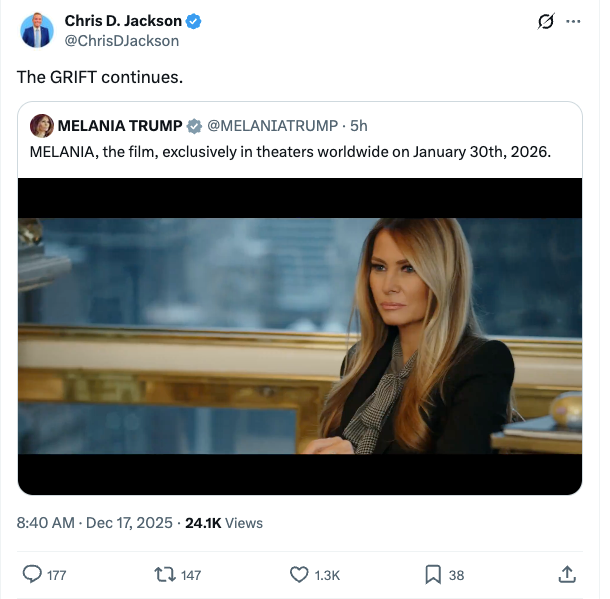Repost this tweet using the retweet icon
The width and height of the screenshot is (610, 599).
165,574
